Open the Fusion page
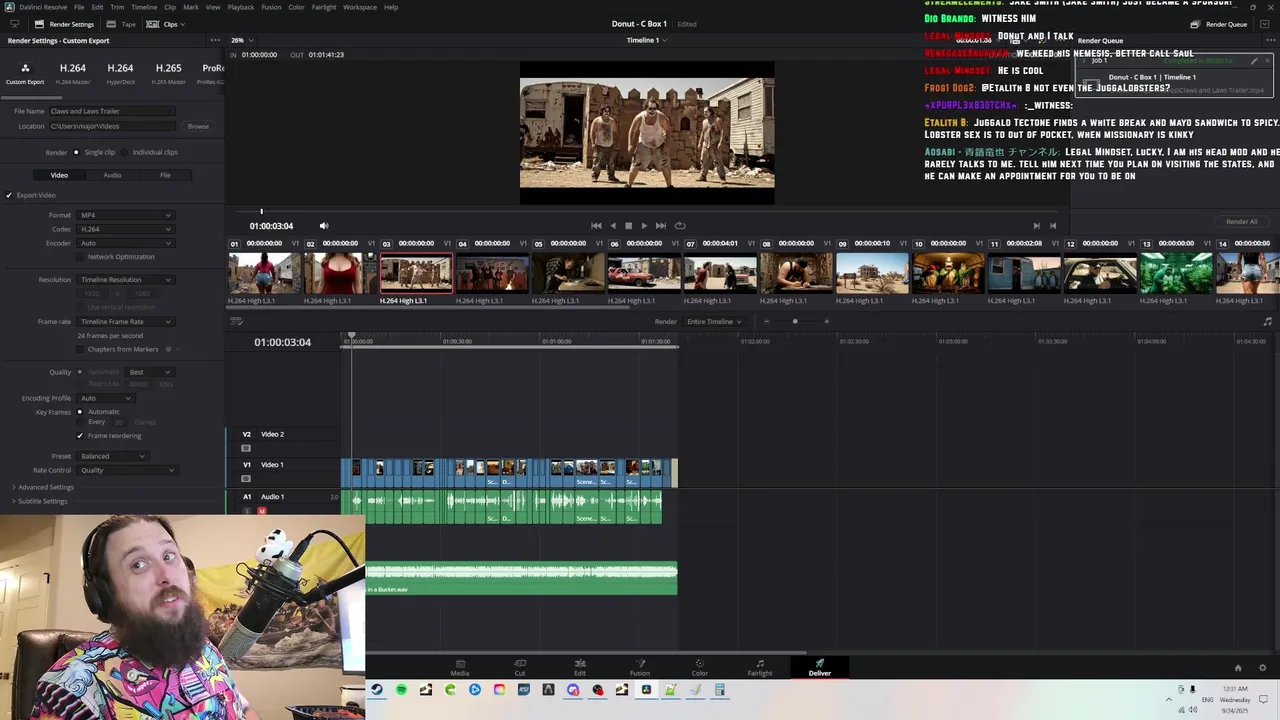 click(x=640, y=667)
